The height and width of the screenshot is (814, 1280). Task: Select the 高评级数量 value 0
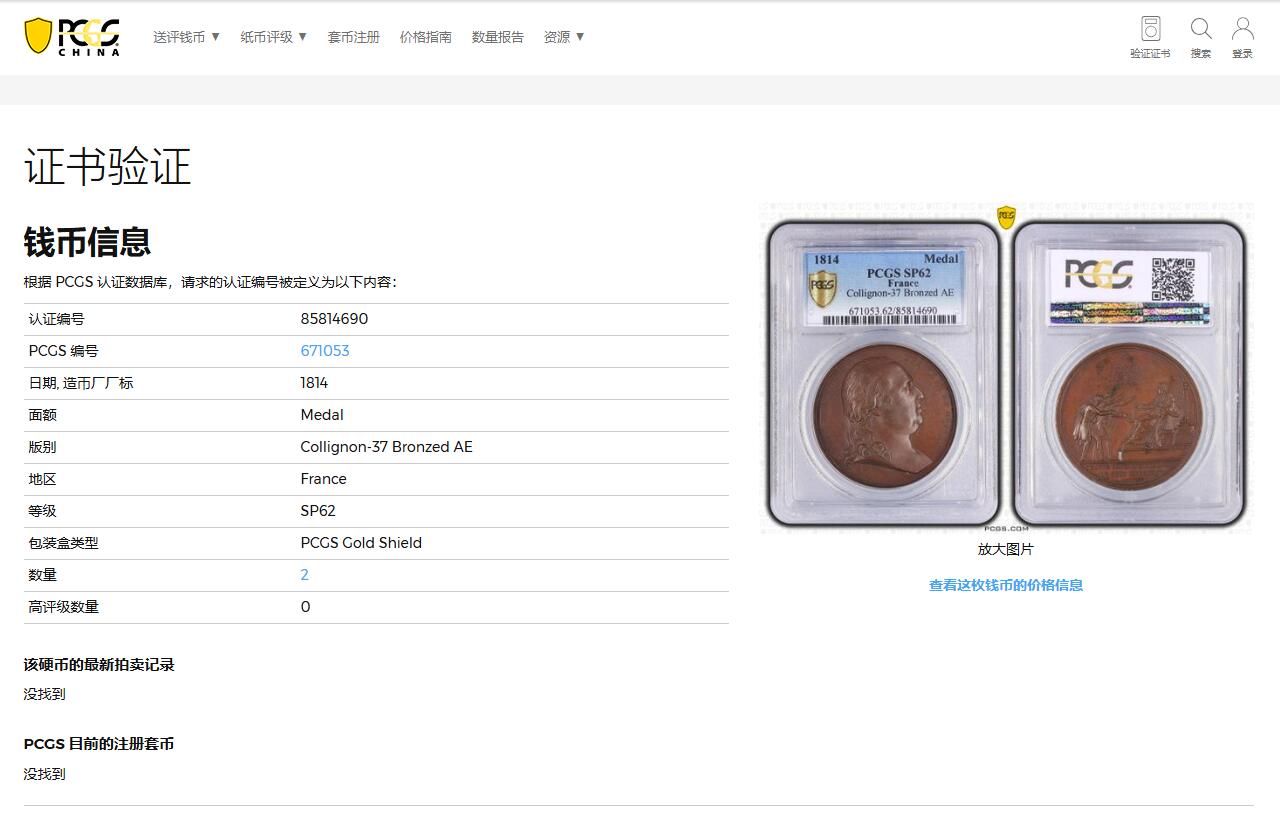[x=305, y=607]
